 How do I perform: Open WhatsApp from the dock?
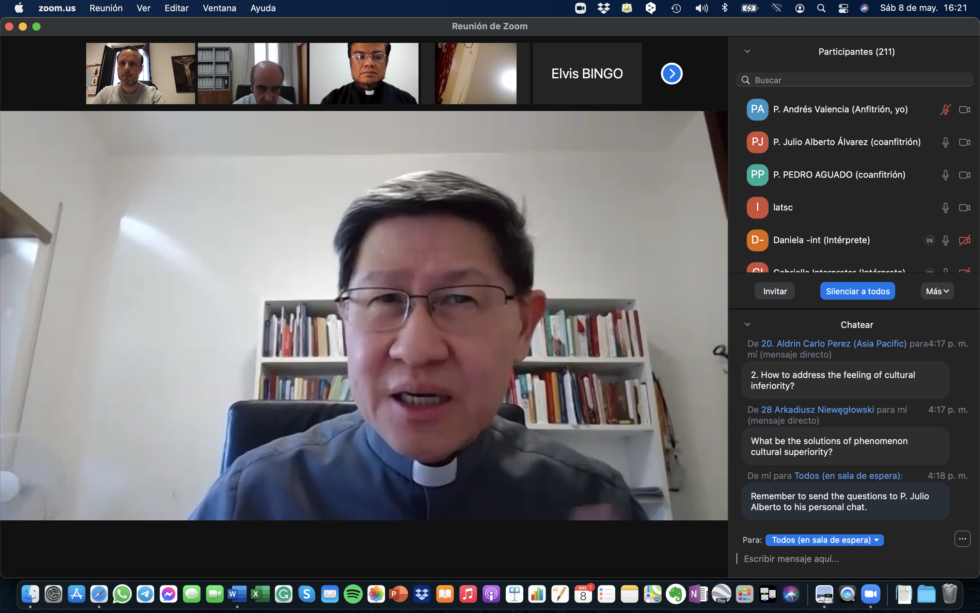[122, 594]
